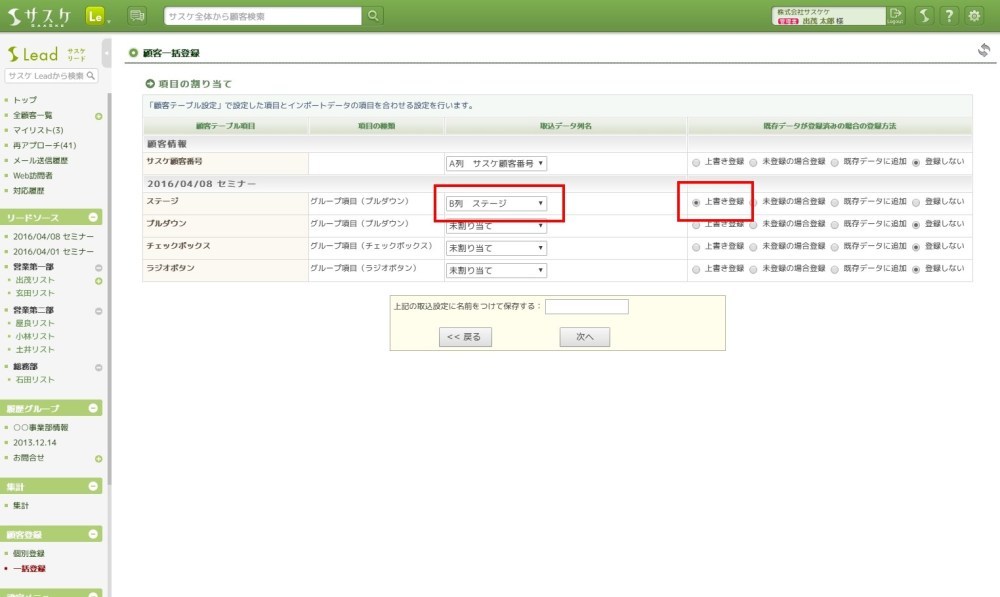Click the << 戻る button
Viewport: 1000px width, 597px height.
click(x=465, y=337)
